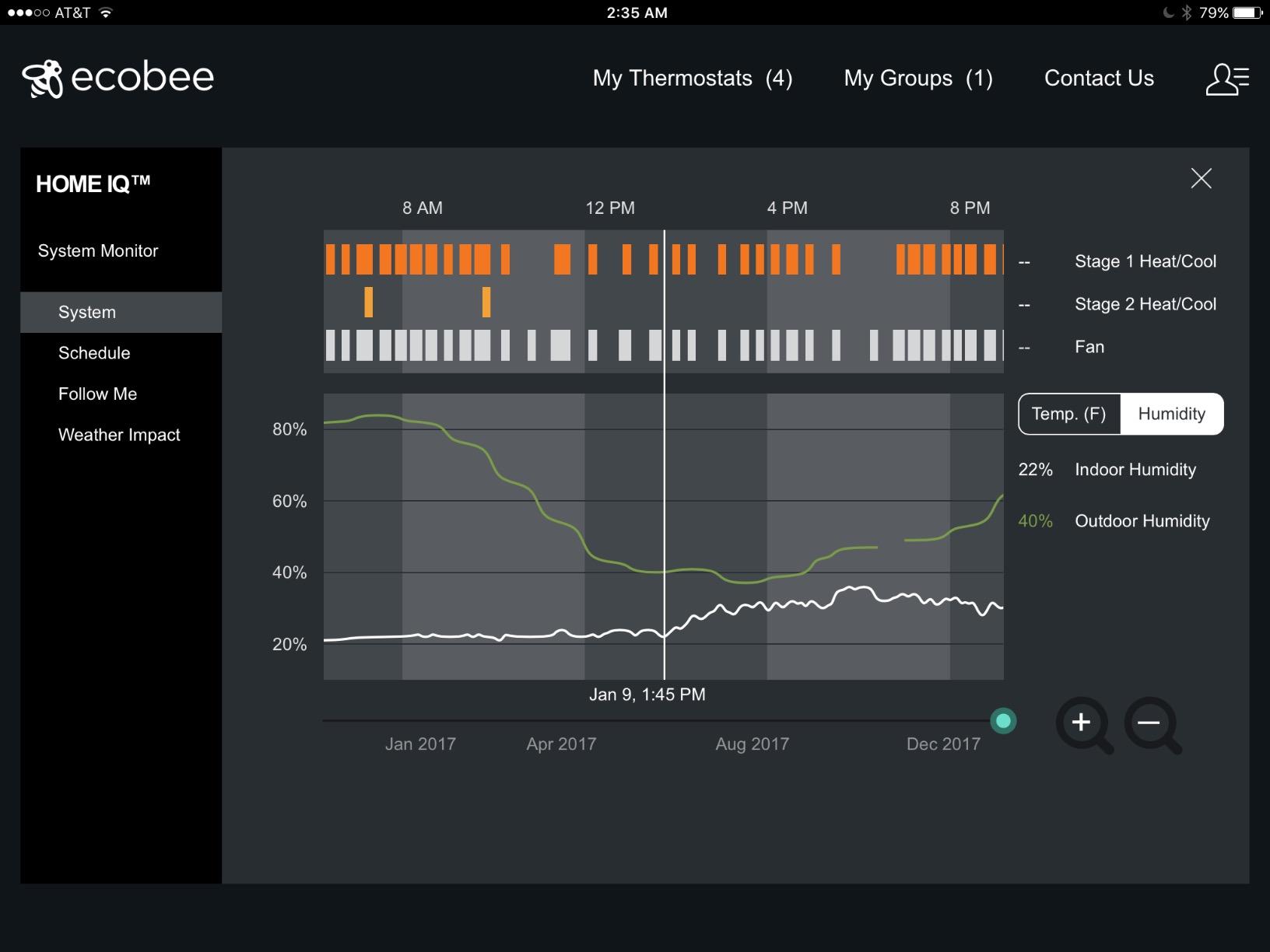
Task: Tap the battery indicator in status bar
Action: click(x=1247, y=12)
